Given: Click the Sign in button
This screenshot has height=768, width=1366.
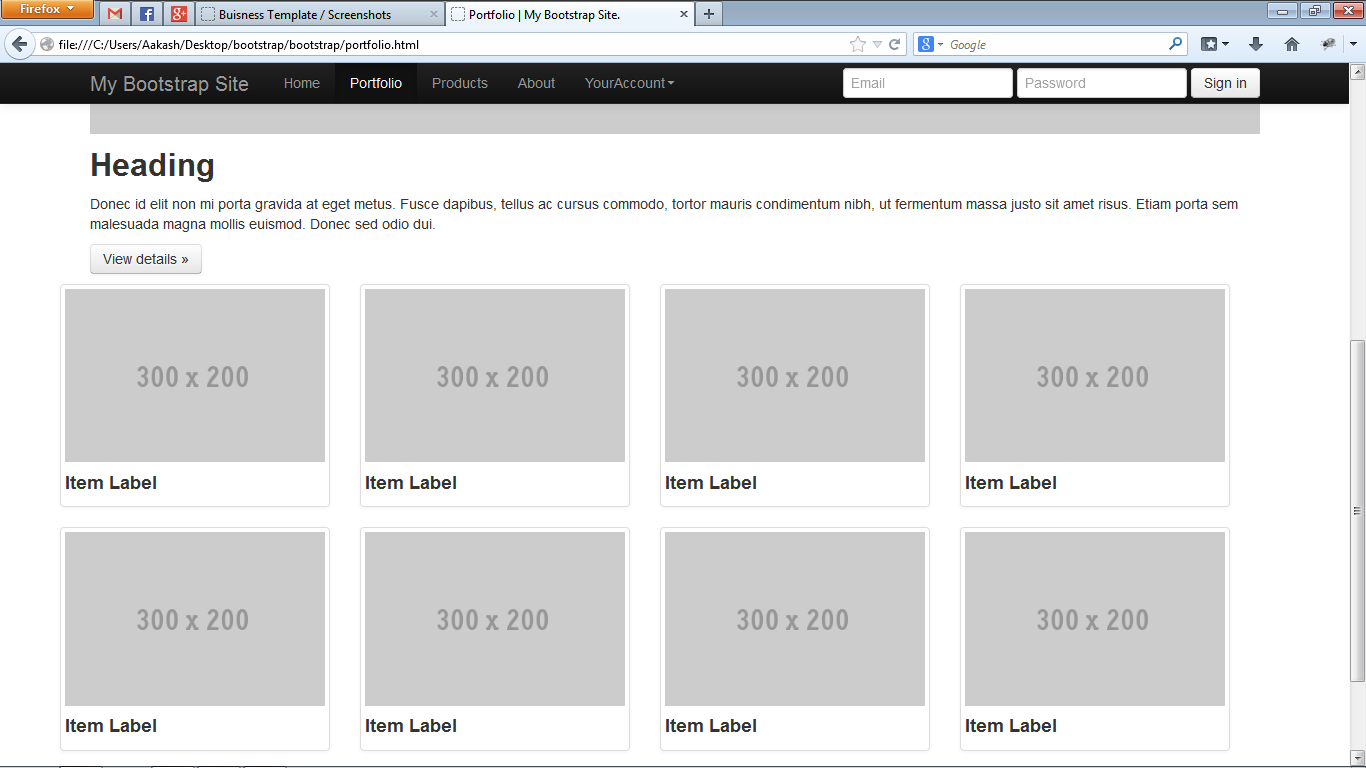Looking at the screenshot, I should [x=1224, y=83].
